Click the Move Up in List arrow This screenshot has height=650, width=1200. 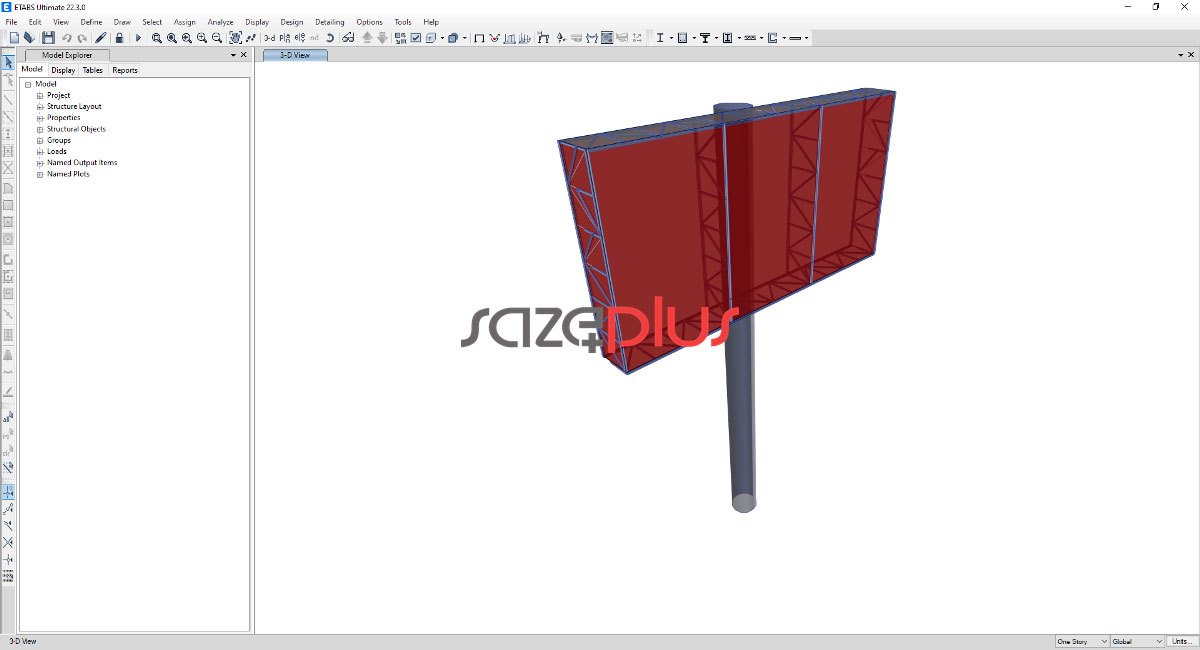367,38
